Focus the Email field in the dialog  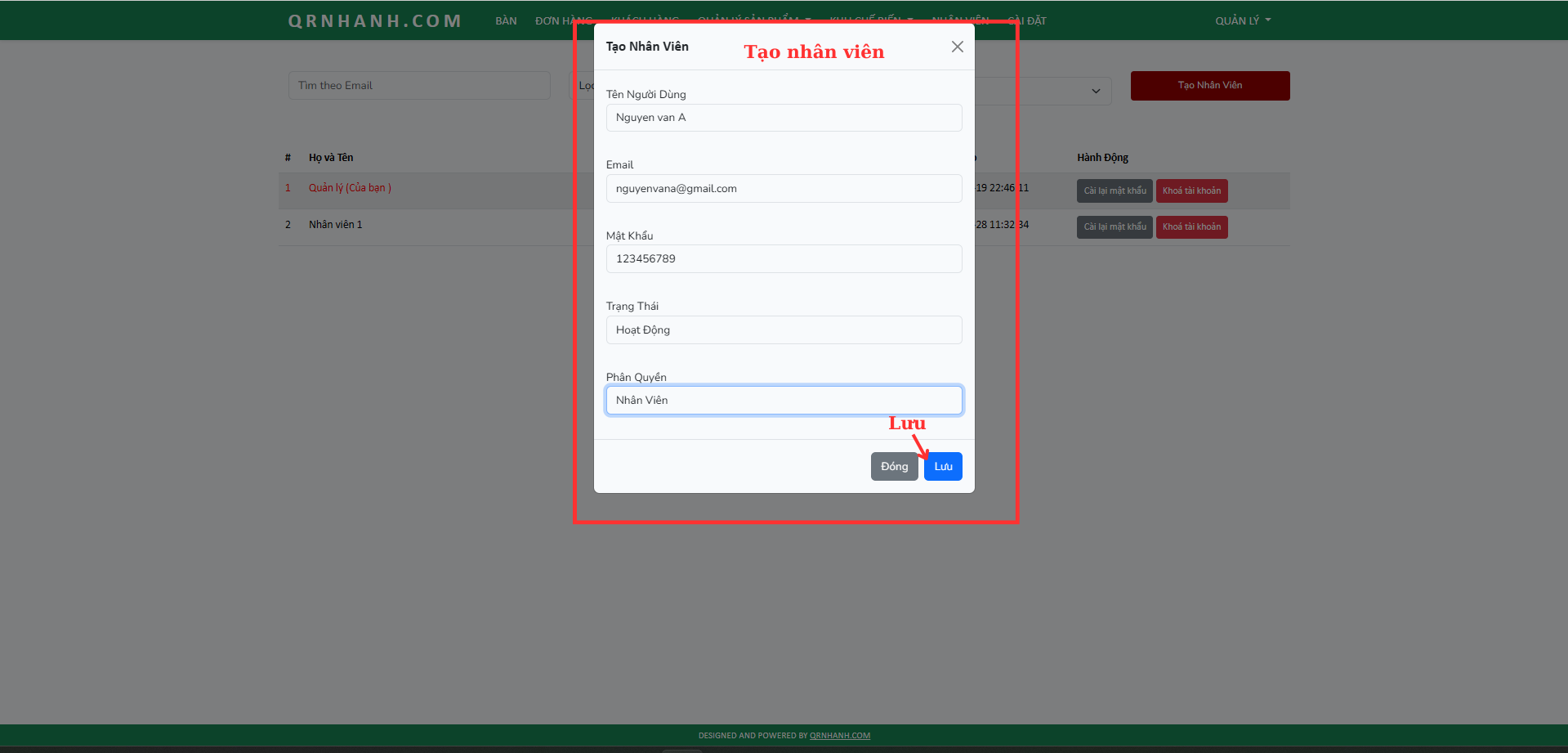tap(784, 188)
